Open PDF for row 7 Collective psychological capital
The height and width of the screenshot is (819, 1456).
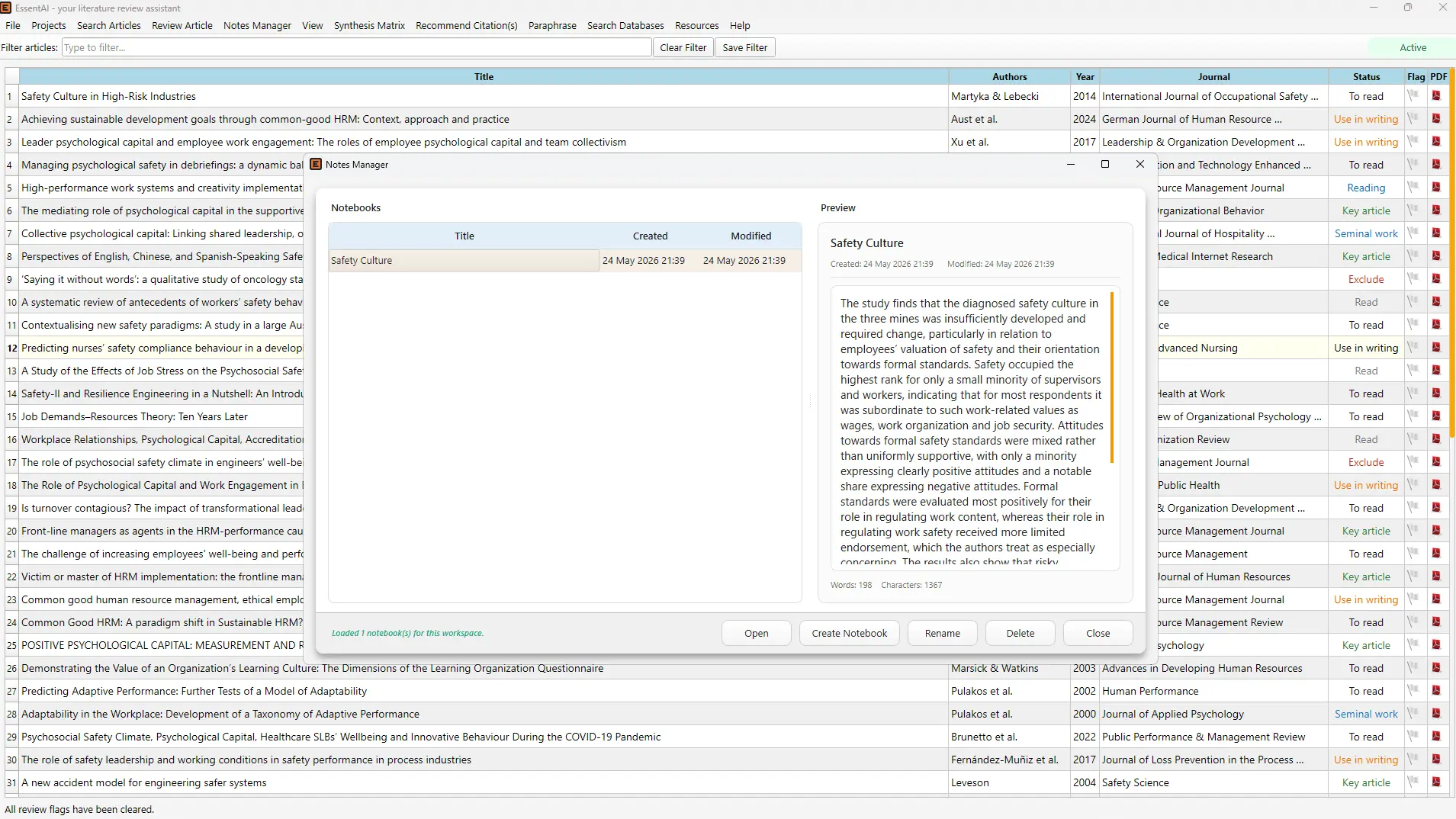[1436, 233]
